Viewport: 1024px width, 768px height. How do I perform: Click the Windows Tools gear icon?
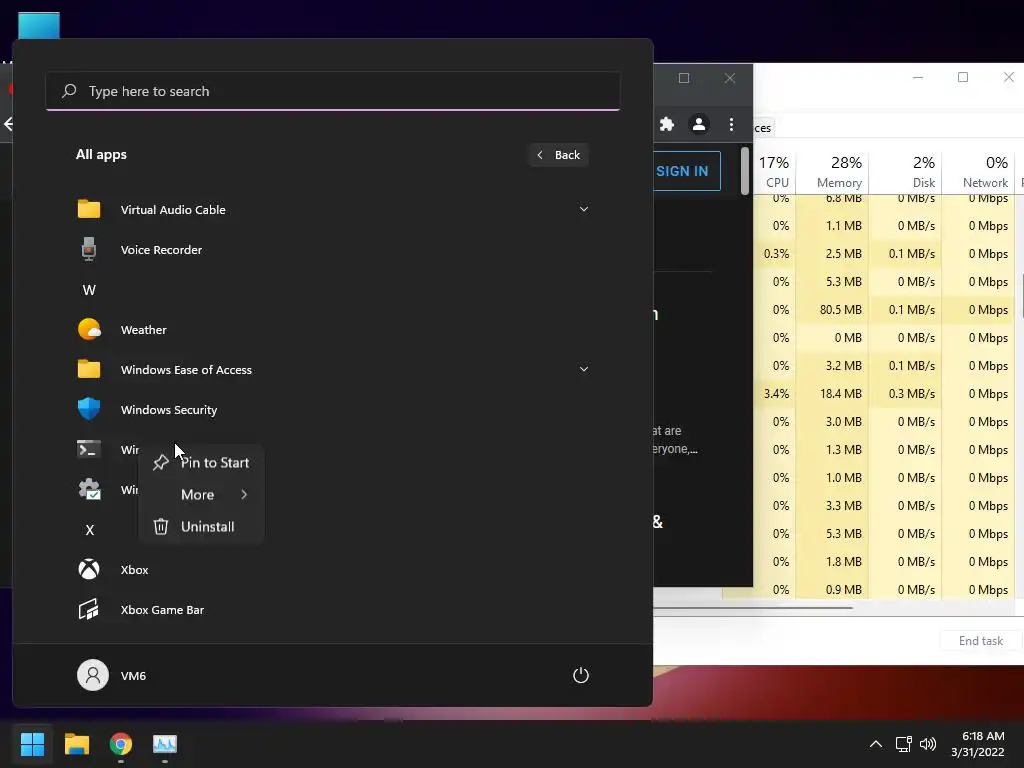(x=89, y=489)
